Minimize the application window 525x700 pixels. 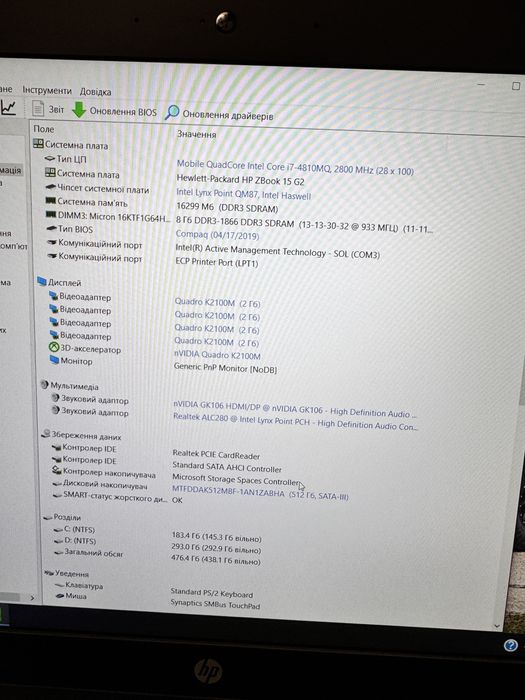click(481, 84)
